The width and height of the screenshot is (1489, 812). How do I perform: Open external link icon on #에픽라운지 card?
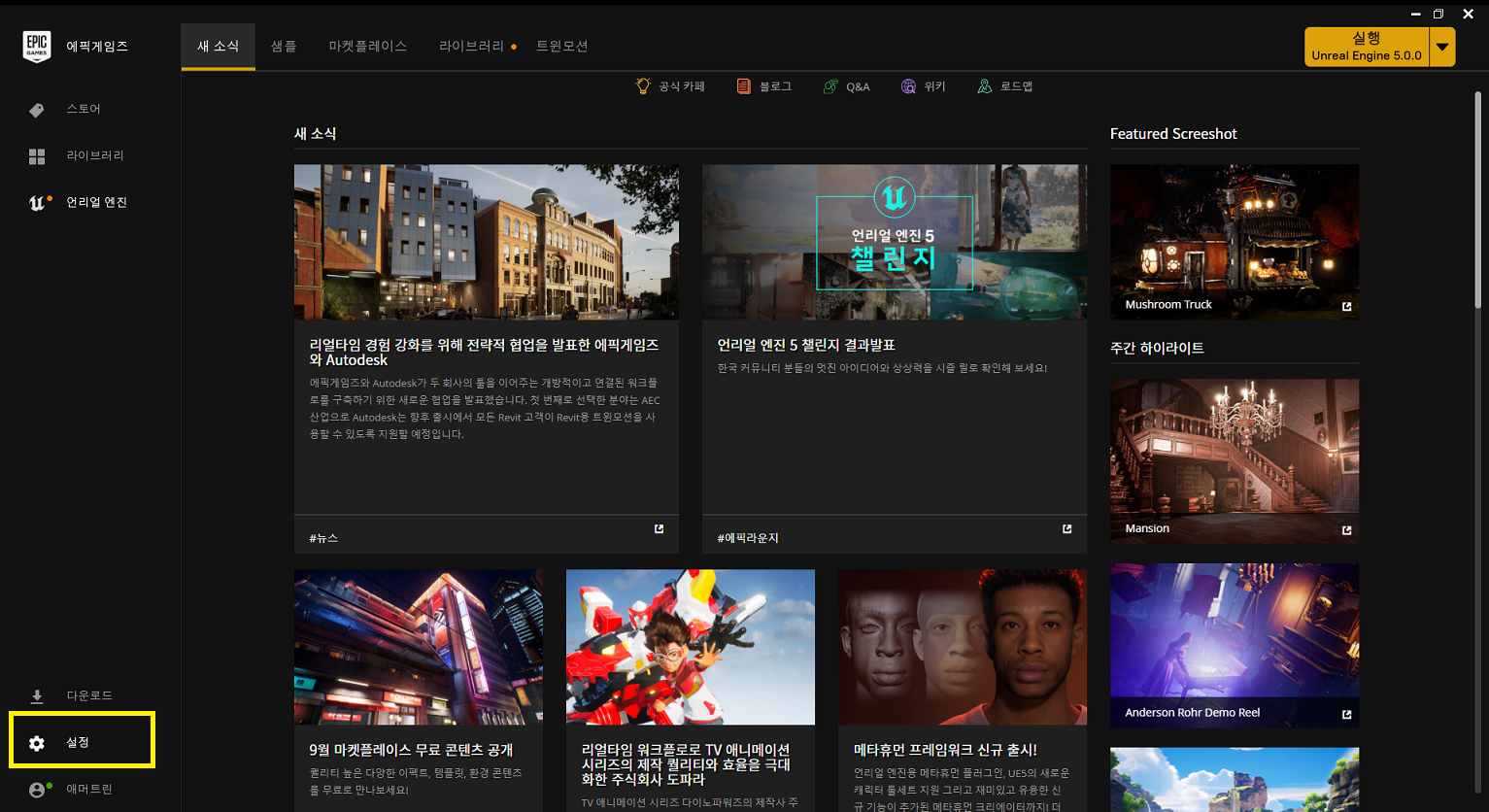coord(1066,529)
